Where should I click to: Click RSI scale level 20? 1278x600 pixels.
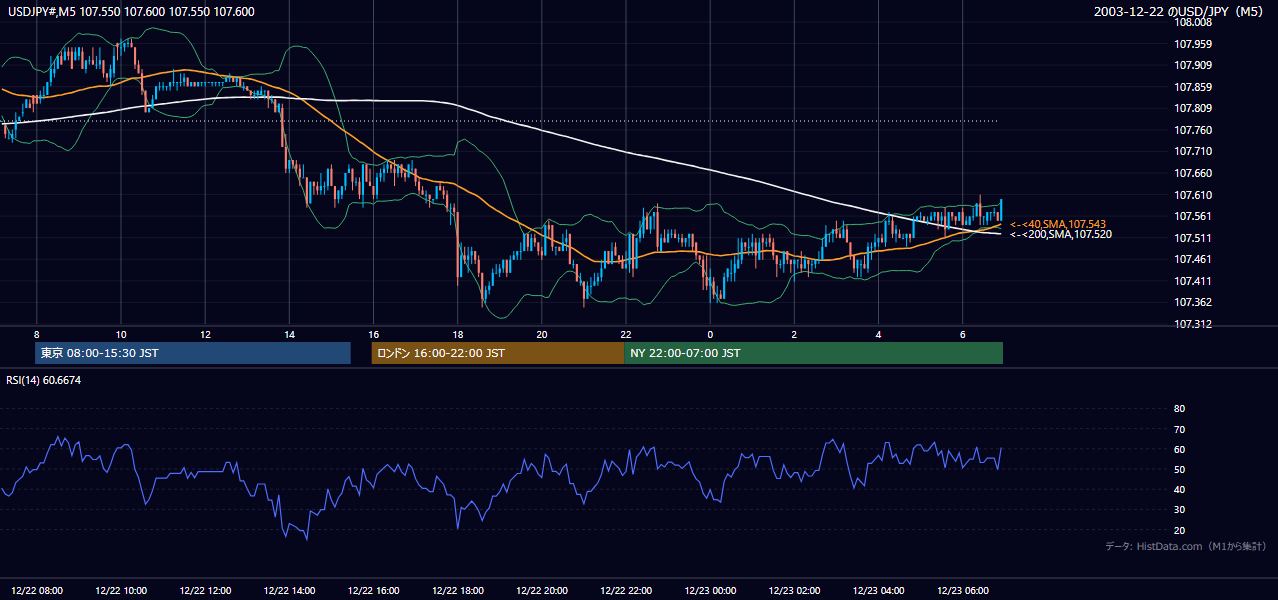coord(1179,530)
